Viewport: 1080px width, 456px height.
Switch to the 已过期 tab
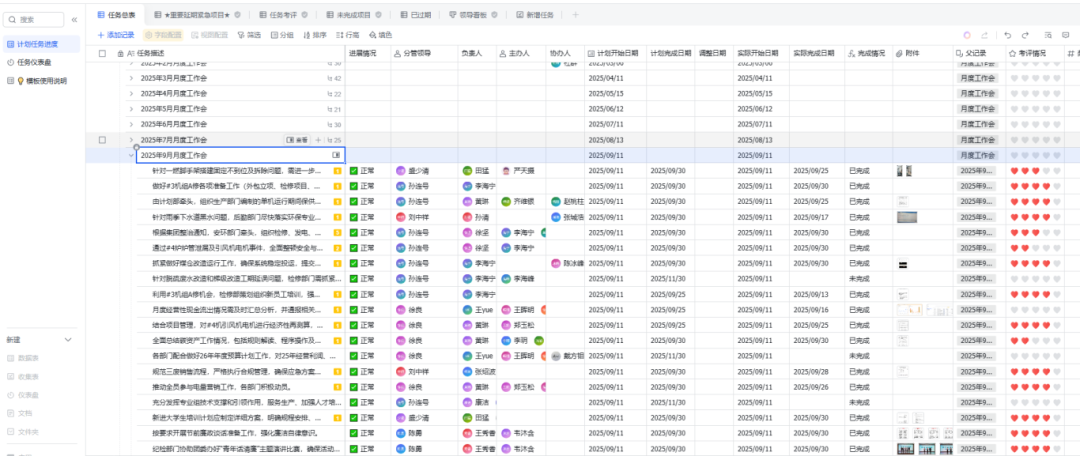tap(420, 15)
